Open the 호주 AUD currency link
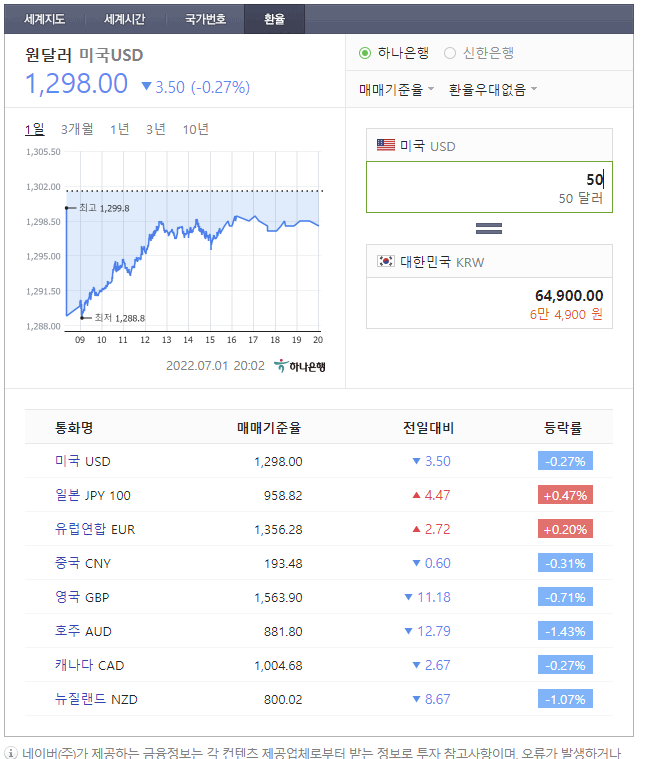 [83, 631]
